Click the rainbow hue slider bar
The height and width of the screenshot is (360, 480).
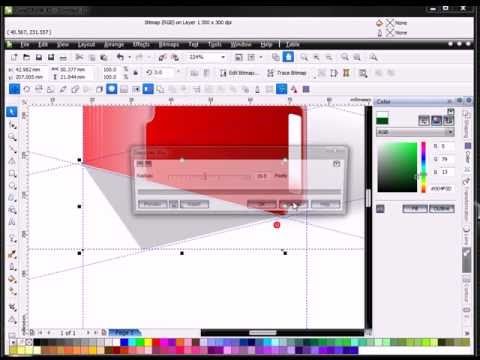click(423, 167)
